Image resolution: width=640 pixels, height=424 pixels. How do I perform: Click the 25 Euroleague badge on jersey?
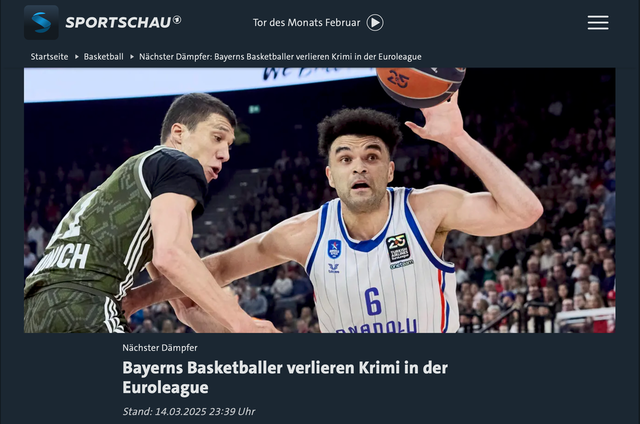pos(398,247)
